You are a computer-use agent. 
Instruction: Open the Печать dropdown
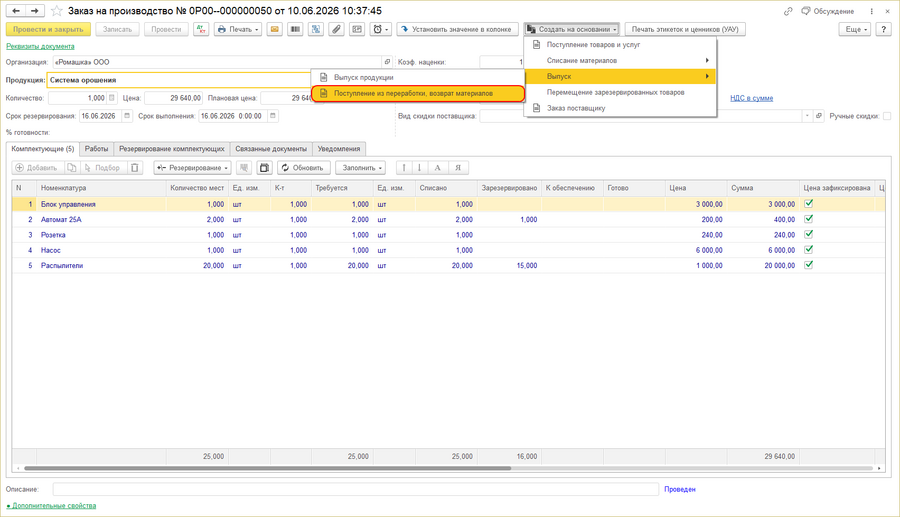[x=238, y=29]
